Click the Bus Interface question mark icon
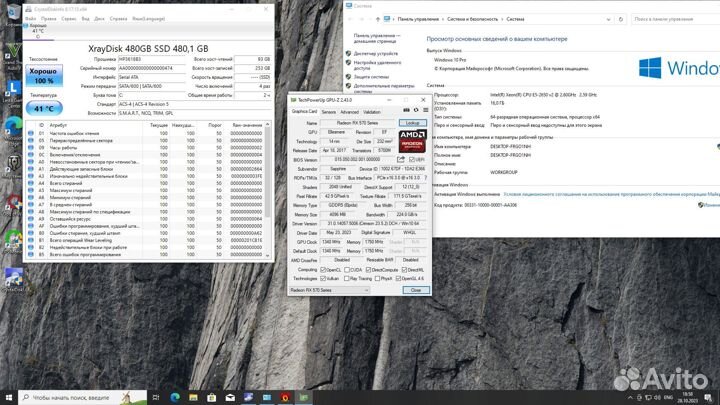This screenshot has height=405, width=720. (x=426, y=178)
